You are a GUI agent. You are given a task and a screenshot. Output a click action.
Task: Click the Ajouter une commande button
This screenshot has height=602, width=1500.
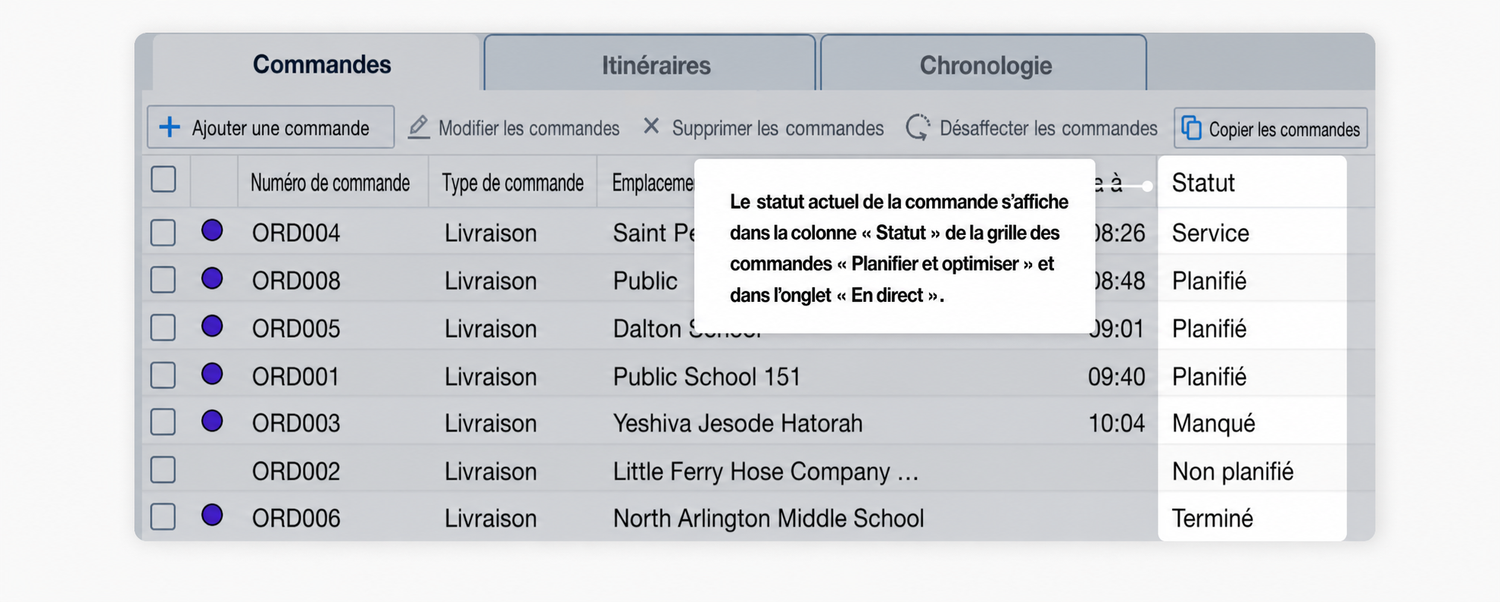pyautogui.click(x=270, y=128)
